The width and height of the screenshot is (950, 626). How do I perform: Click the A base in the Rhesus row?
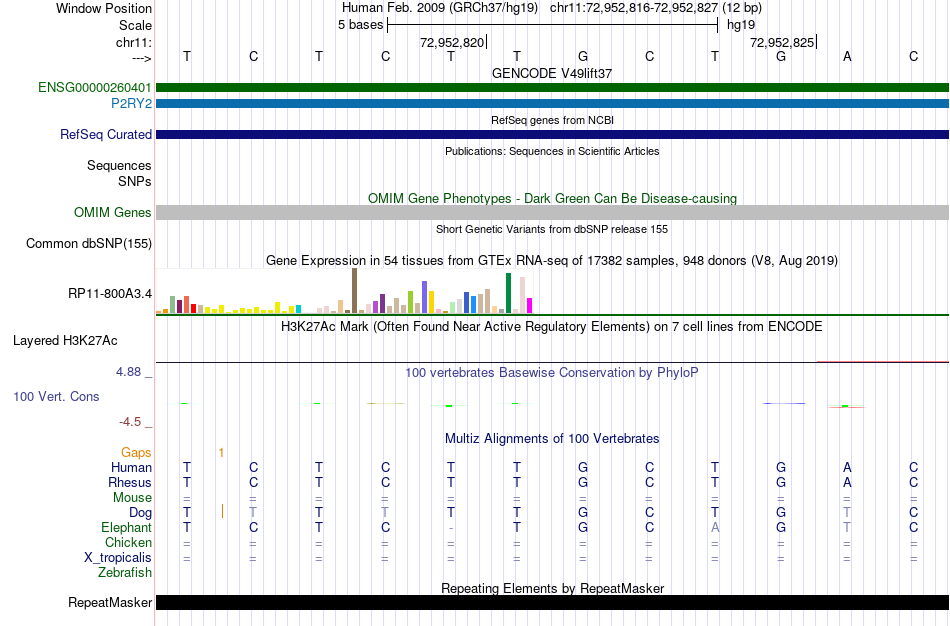coord(847,483)
